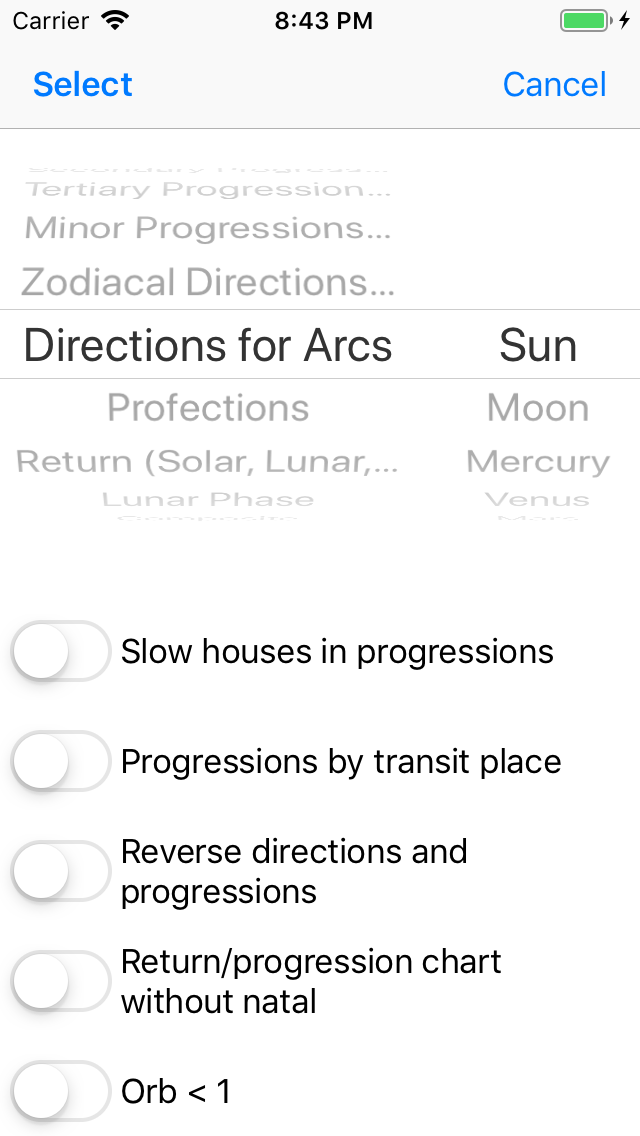Pick Minor Progressions from the wheel
640x1136 pixels.
pos(208,228)
